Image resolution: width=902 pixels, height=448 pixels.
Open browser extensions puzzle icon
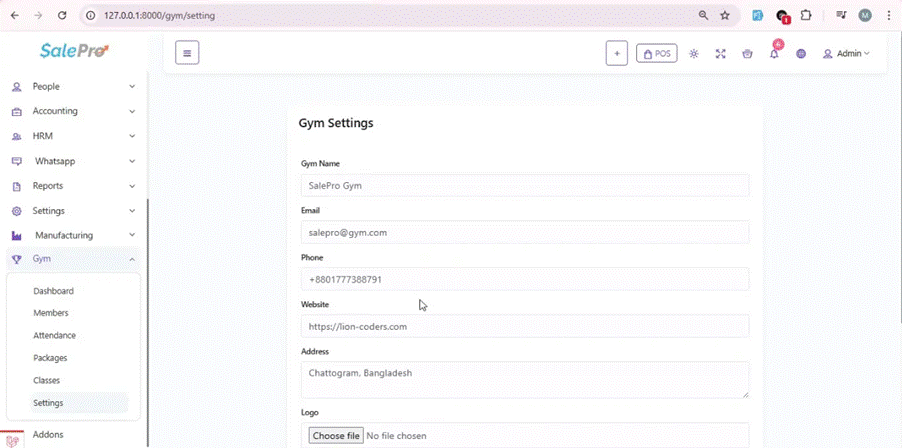[806, 16]
